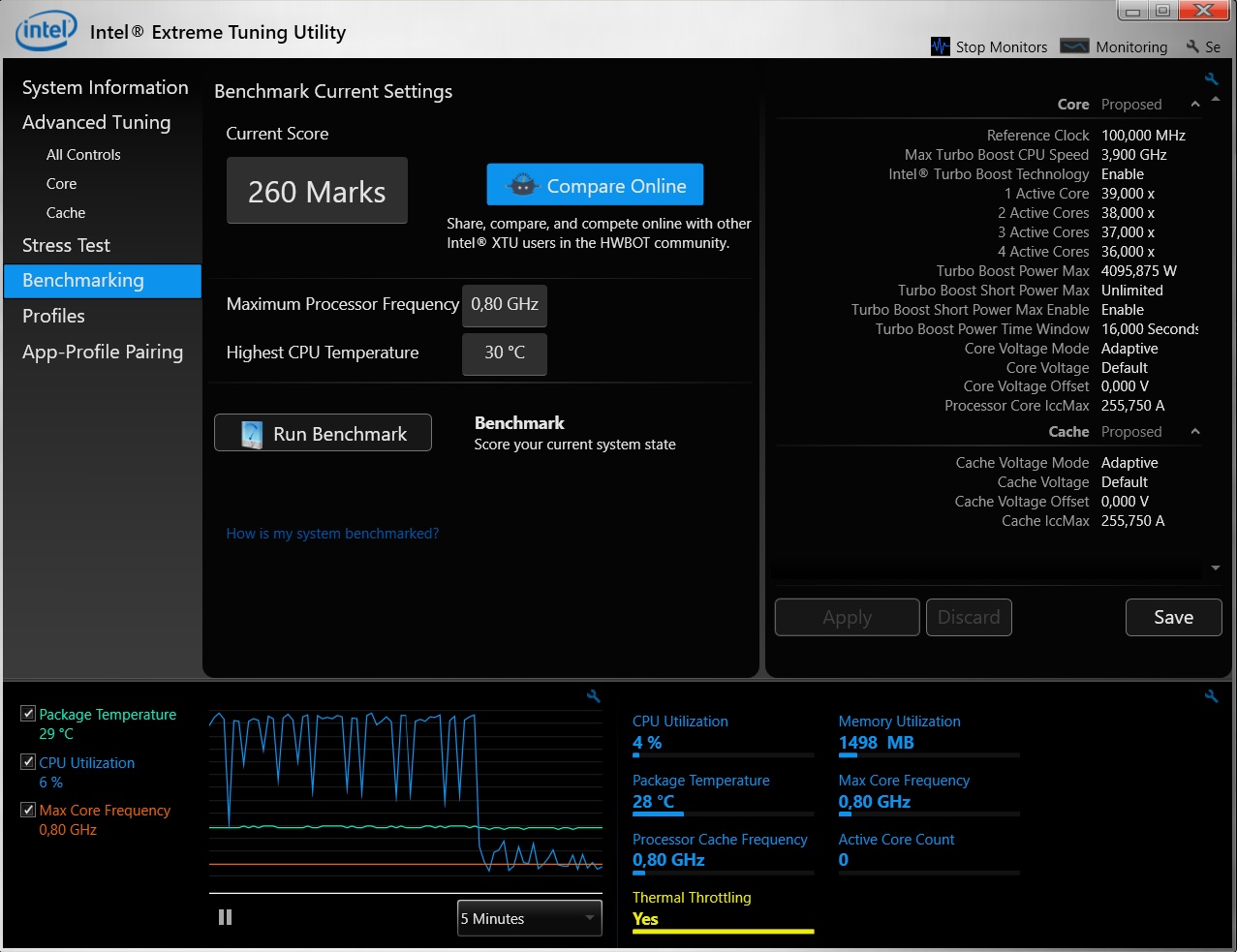Click the Run Benchmark button

[323, 433]
